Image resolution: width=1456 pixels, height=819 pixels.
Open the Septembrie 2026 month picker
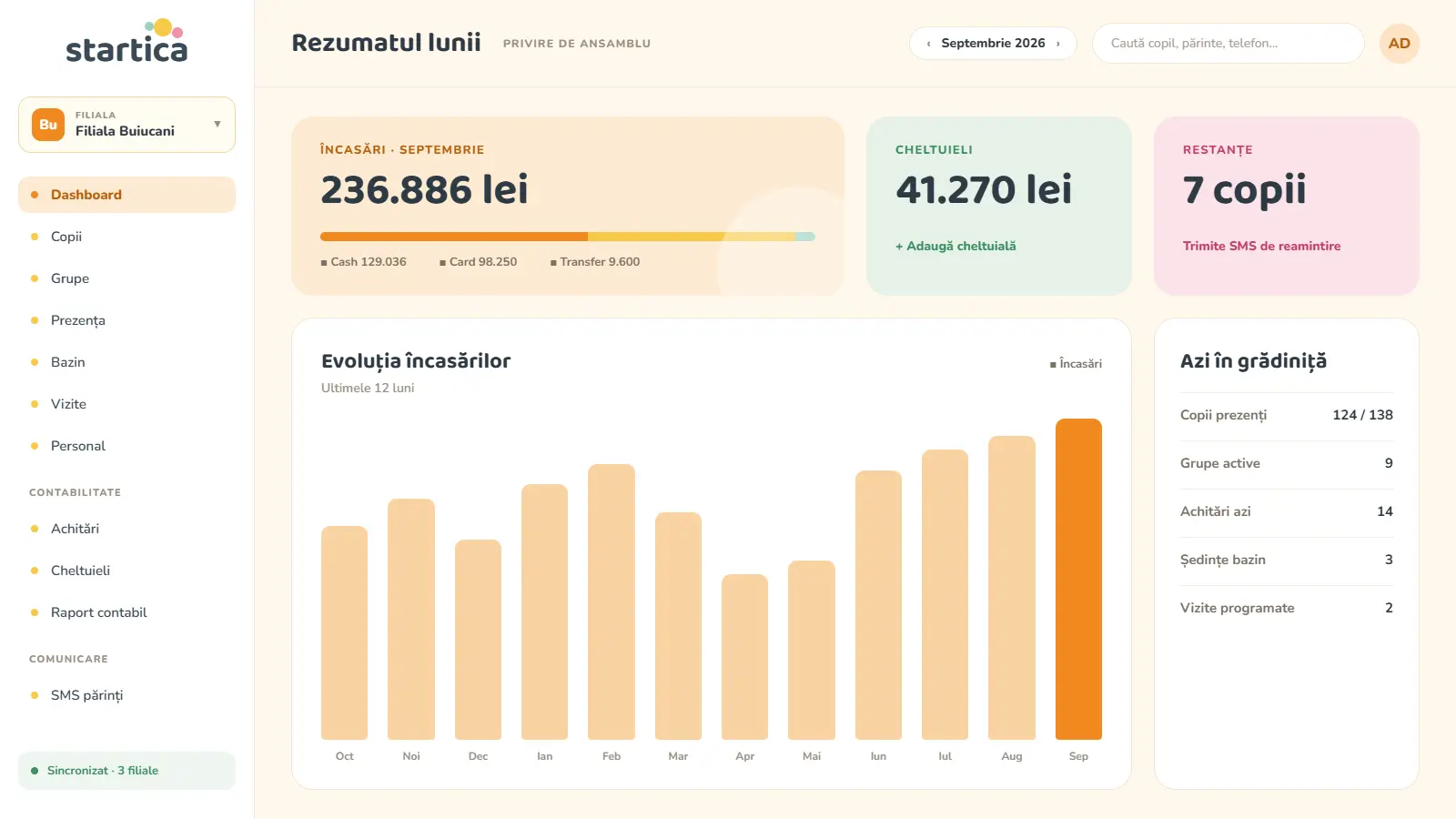pyautogui.click(x=993, y=44)
